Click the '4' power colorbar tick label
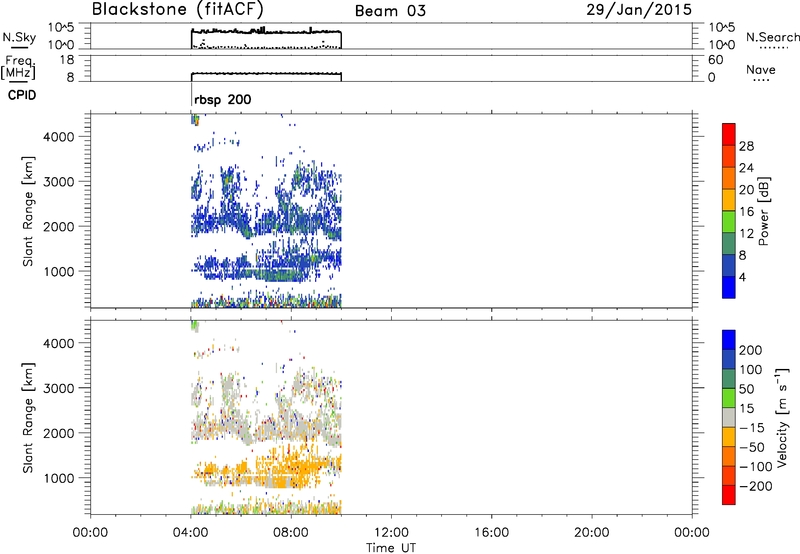Image resolution: width=800 pixels, height=554 pixels. (x=743, y=277)
